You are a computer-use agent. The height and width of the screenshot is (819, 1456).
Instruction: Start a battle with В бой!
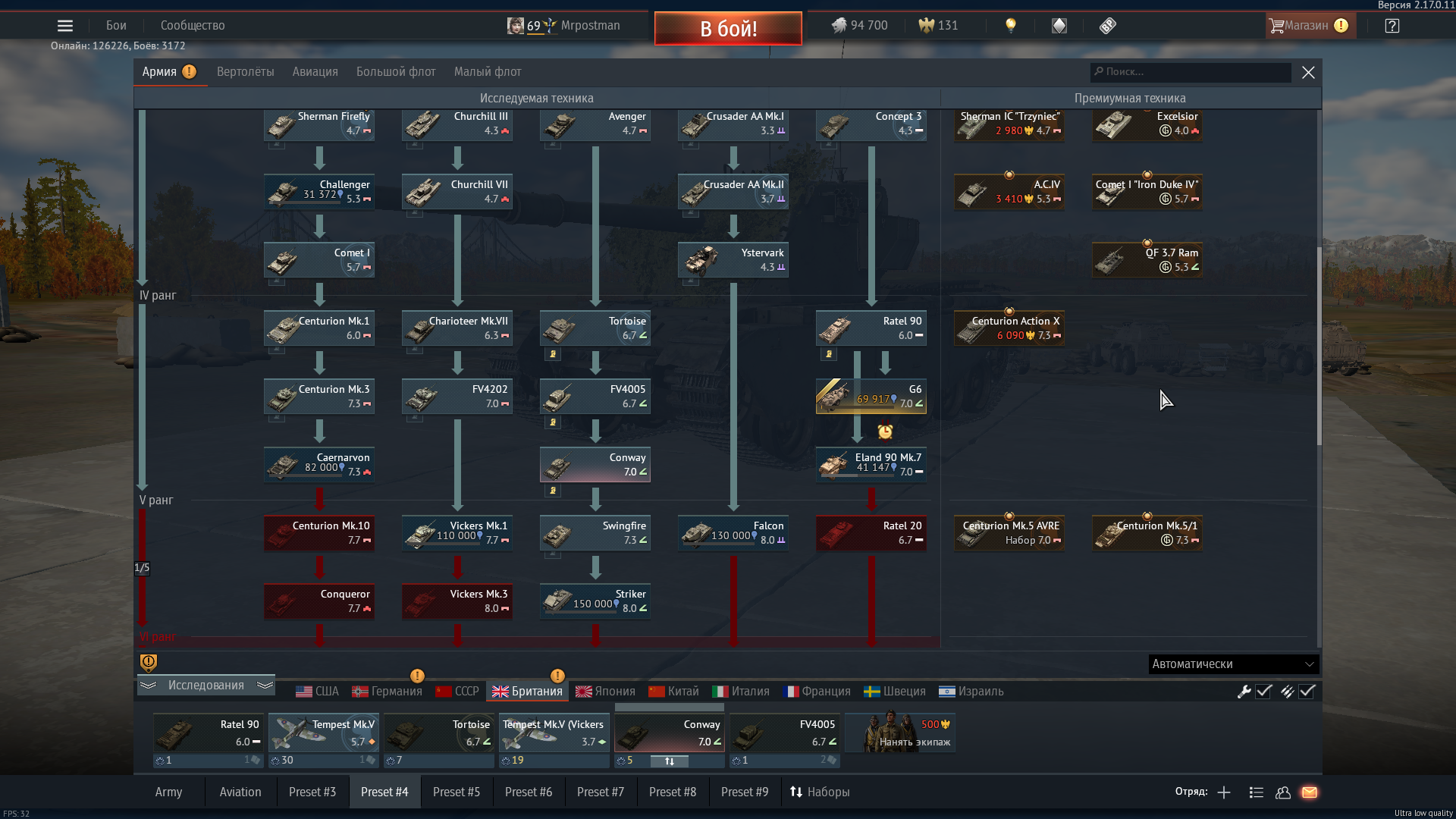pyautogui.click(x=728, y=29)
